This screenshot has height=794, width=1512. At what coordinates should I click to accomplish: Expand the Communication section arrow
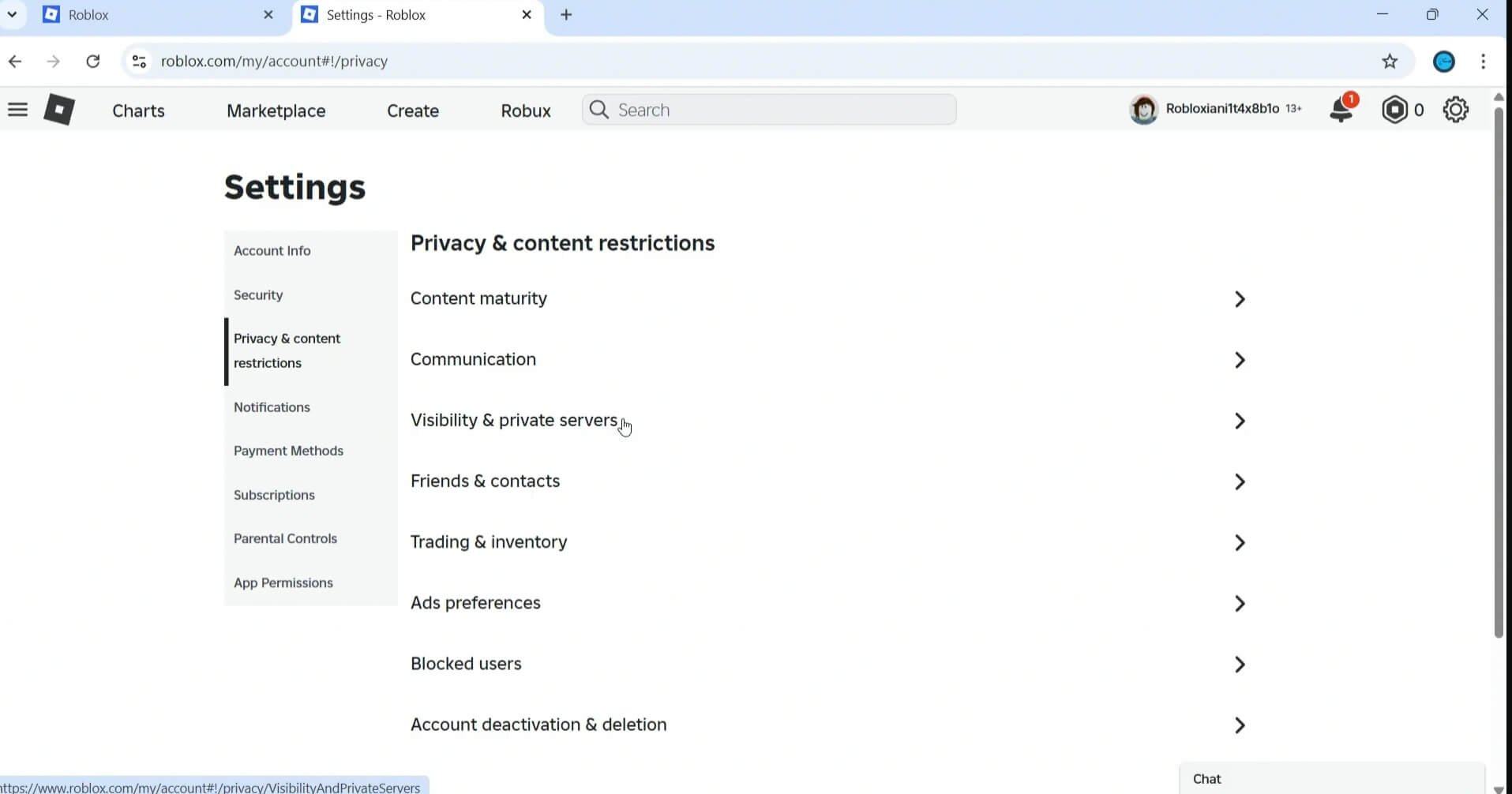point(1240,360)
